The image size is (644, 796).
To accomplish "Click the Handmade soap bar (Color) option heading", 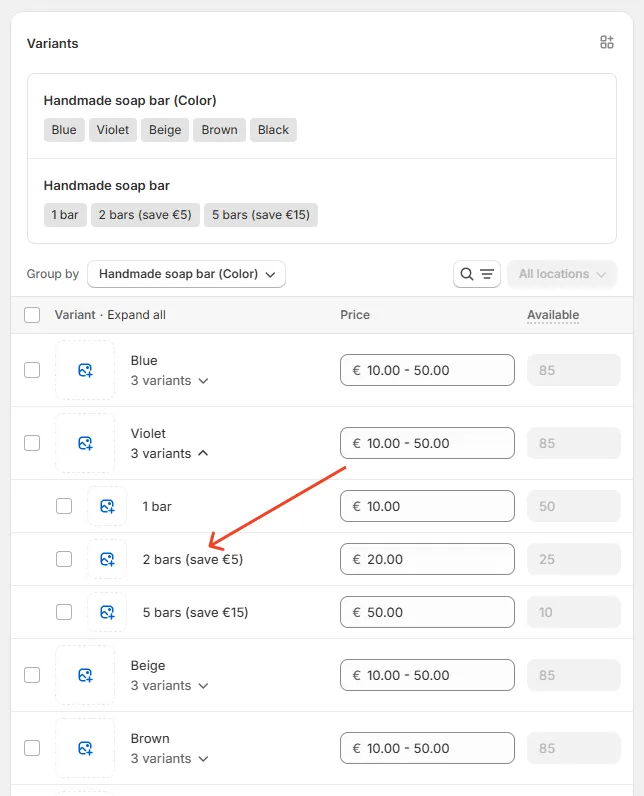I will tap(130, 101).
